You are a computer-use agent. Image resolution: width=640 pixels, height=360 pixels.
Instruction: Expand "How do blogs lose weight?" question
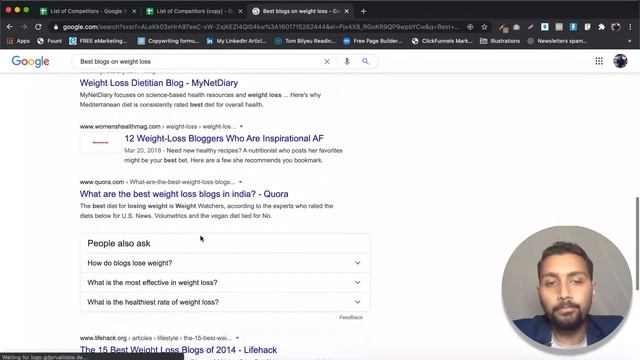point(225,263)
